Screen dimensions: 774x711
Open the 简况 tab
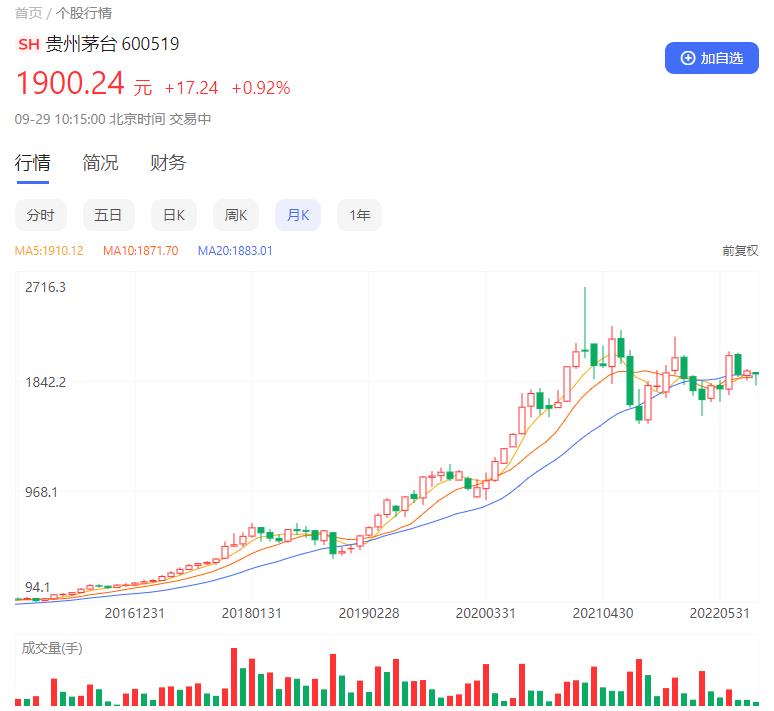(x=100, y=163)
